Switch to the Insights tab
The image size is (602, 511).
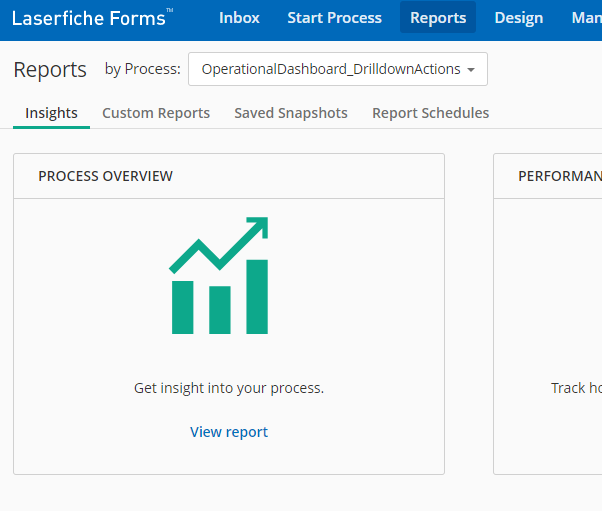tap(51, 113)
